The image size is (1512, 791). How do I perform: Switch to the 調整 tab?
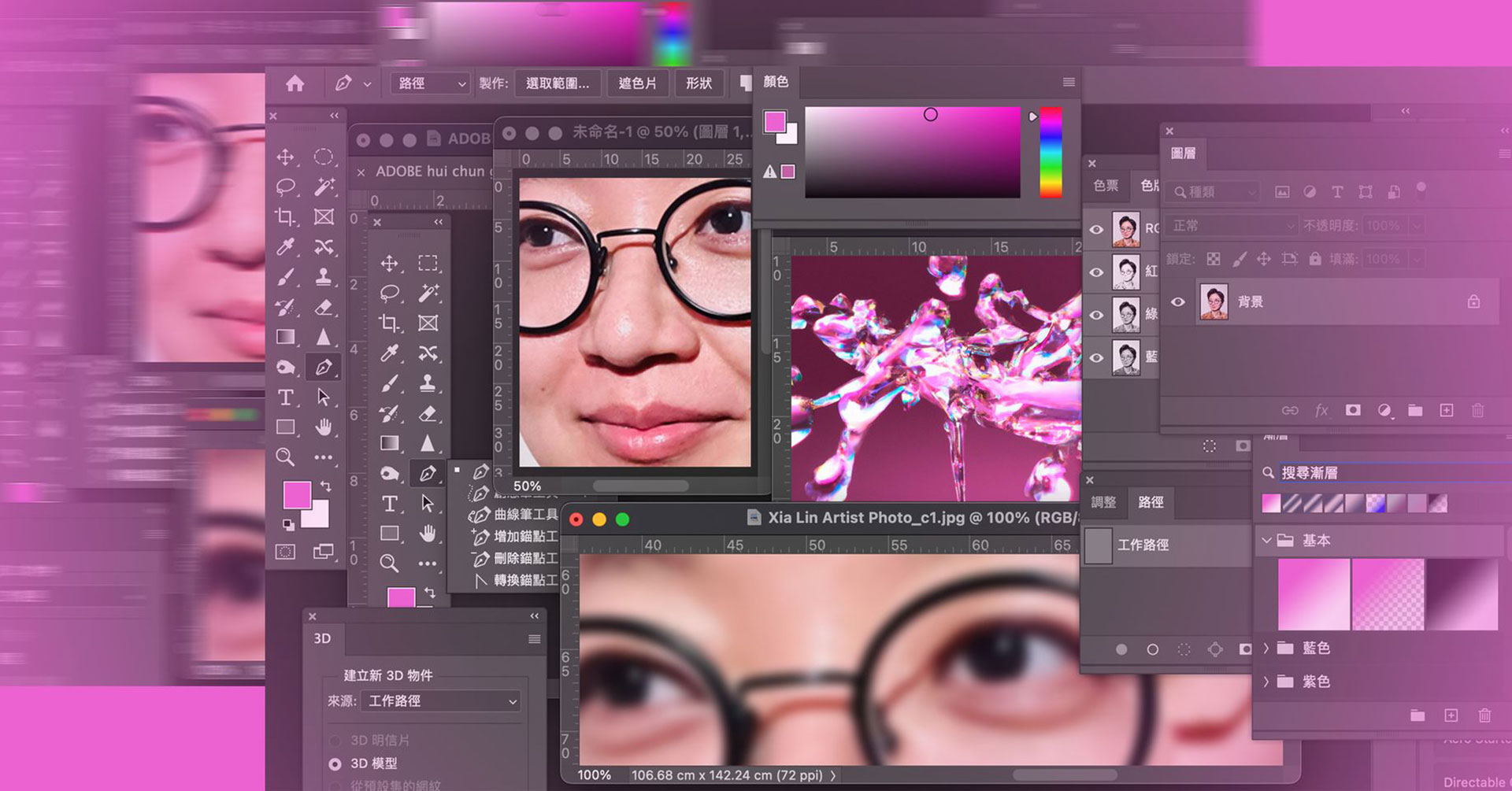(1104, 502)
